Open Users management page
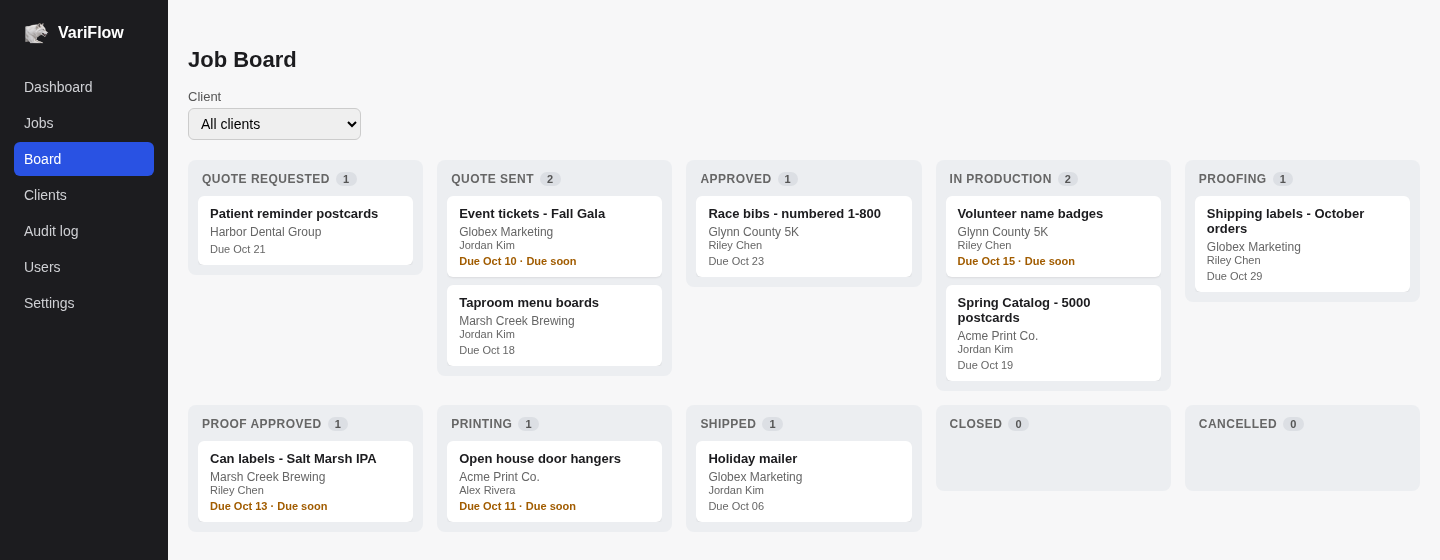Screen dimensions: 1440x560 [x=84, y=267]
